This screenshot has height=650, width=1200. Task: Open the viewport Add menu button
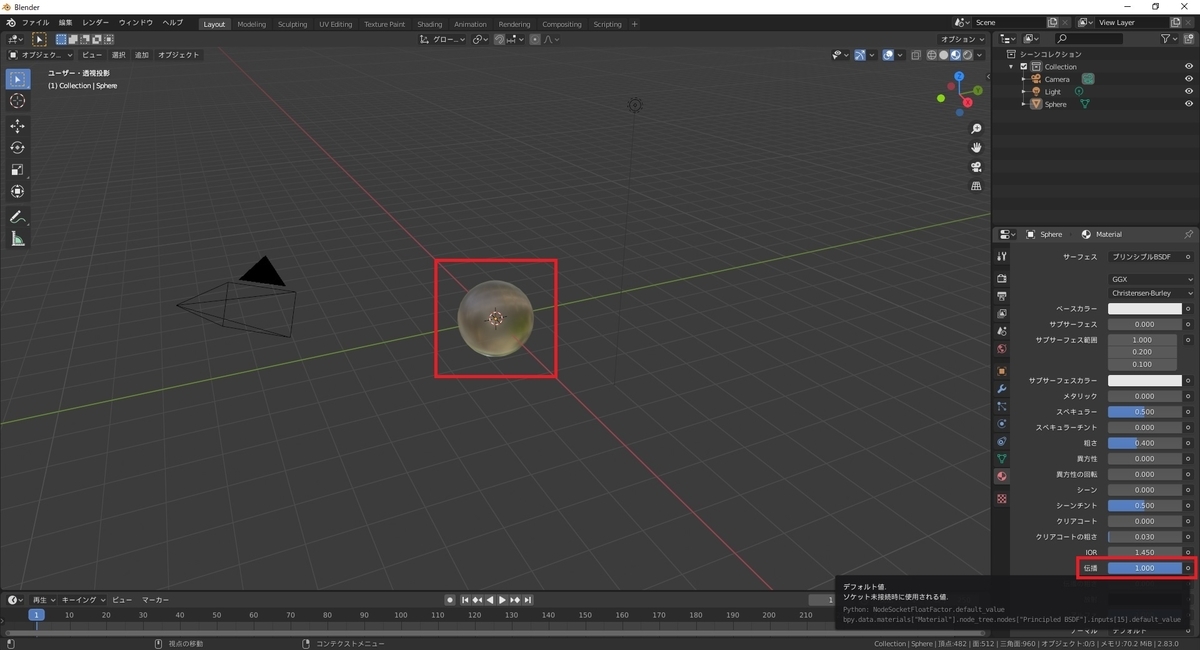click(x=141, y=55)
